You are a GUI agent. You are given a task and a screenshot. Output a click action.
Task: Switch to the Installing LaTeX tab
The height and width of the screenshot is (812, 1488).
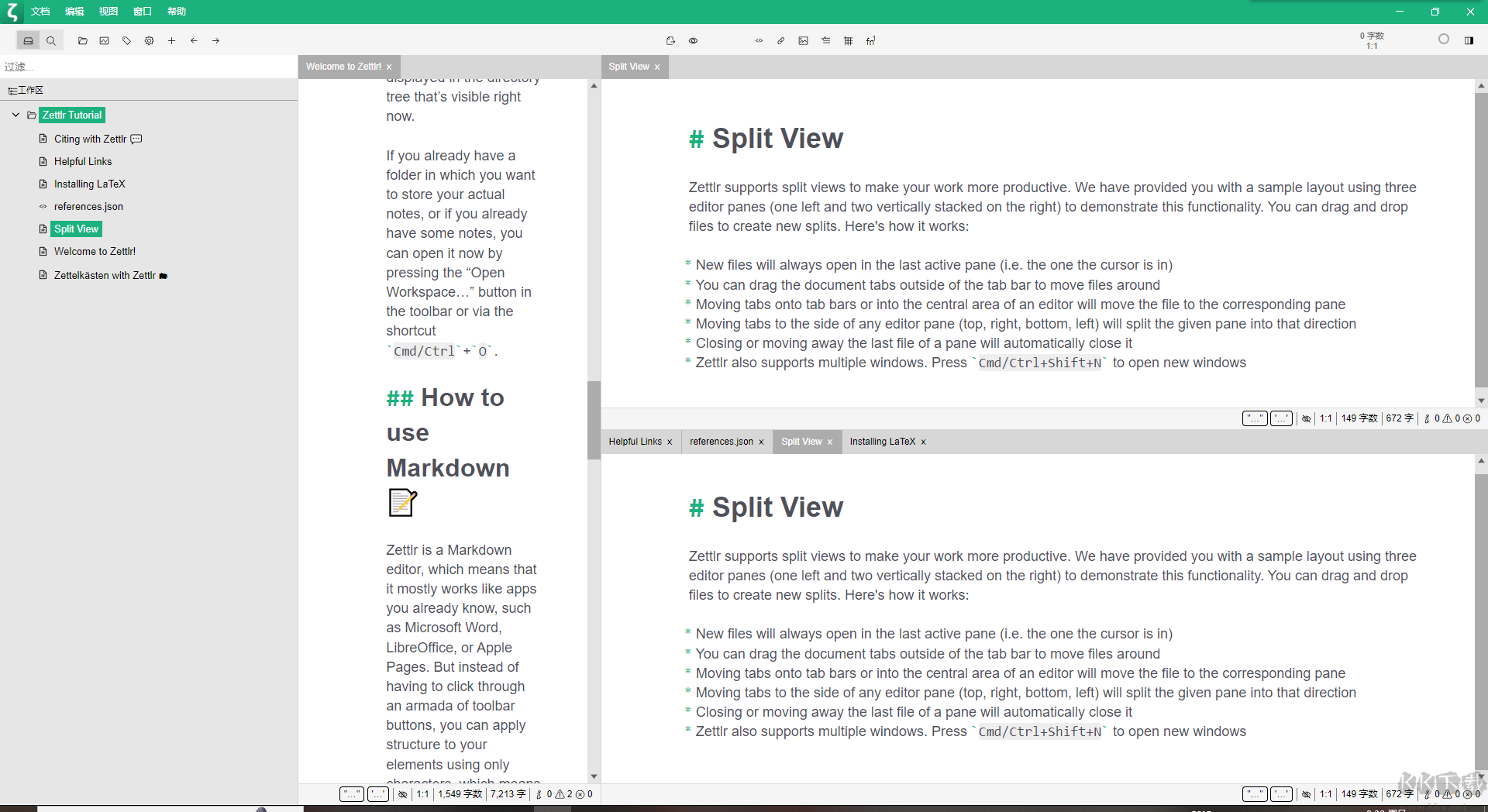point(882,442)
